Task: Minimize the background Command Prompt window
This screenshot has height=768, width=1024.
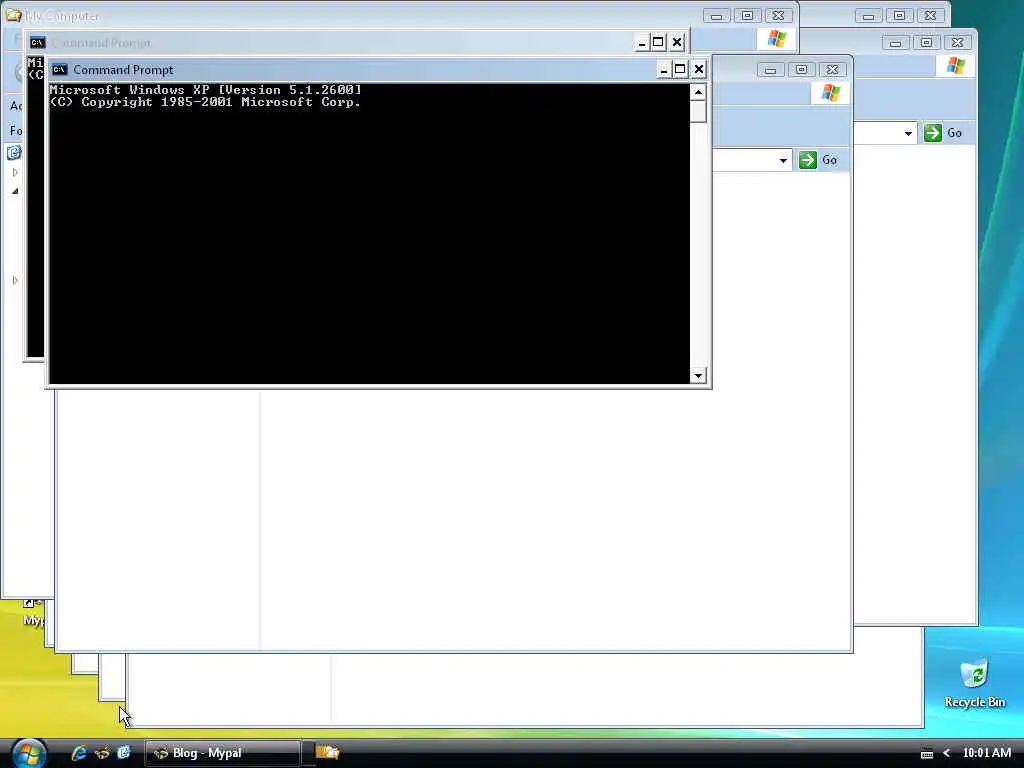Action: (641, 42)
